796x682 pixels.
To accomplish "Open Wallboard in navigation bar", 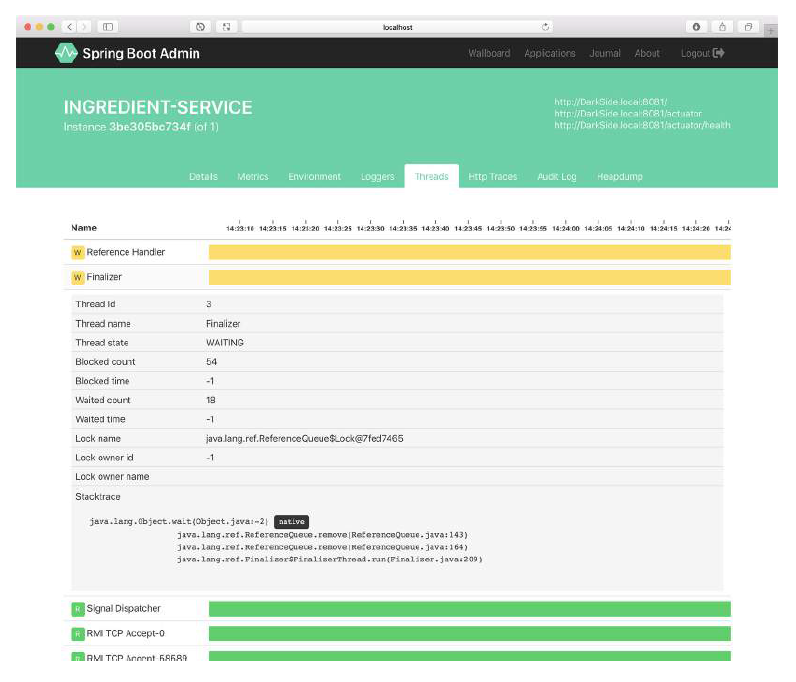I will point(489,53).
